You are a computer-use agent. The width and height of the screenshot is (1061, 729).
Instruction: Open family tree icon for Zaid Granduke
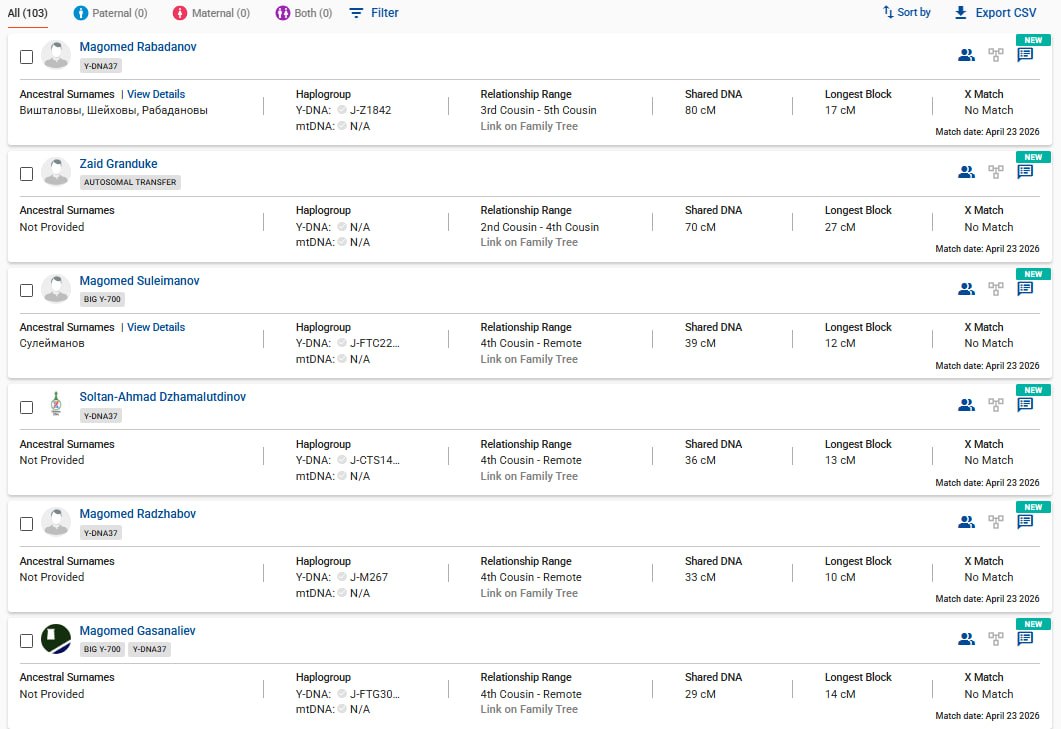[995, 172]
